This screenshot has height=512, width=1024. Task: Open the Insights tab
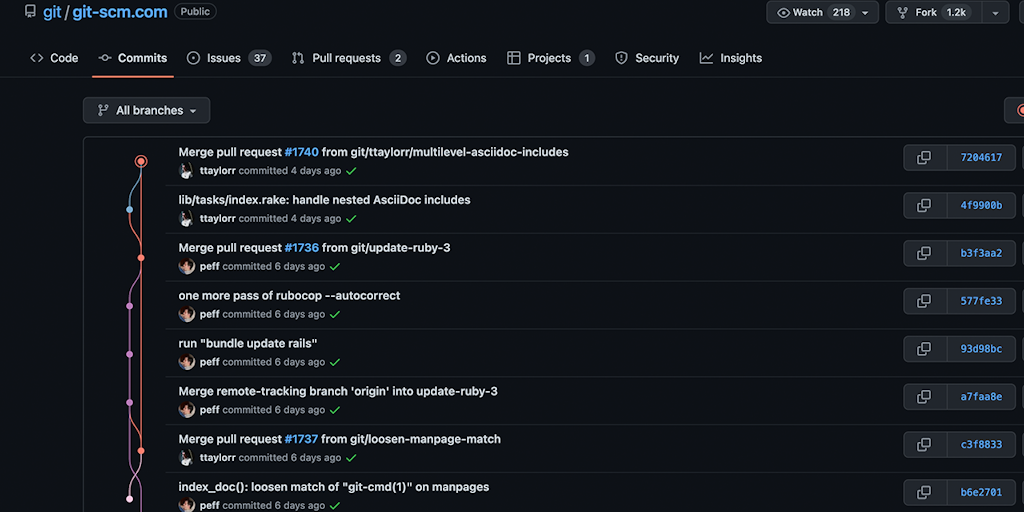click(731, 58)
